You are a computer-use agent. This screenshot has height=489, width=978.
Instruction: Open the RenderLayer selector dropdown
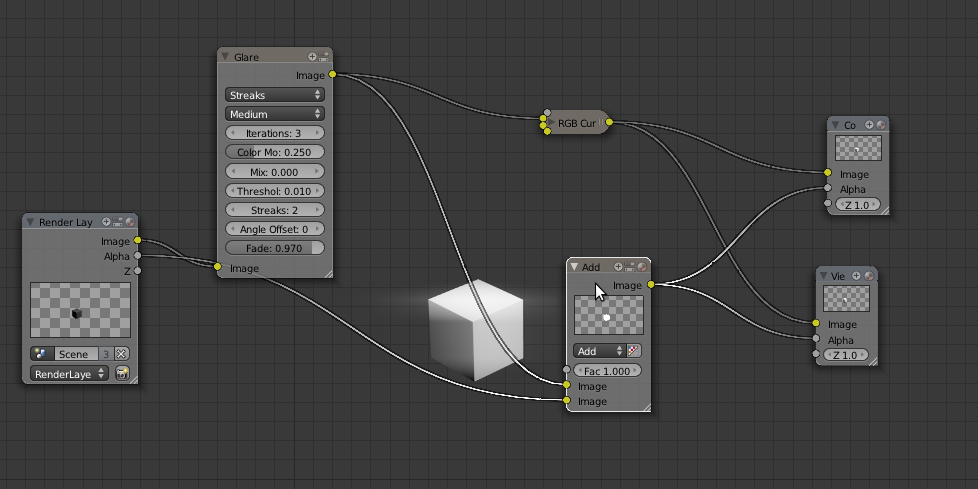pyautogui.click(x=69, y=374)
